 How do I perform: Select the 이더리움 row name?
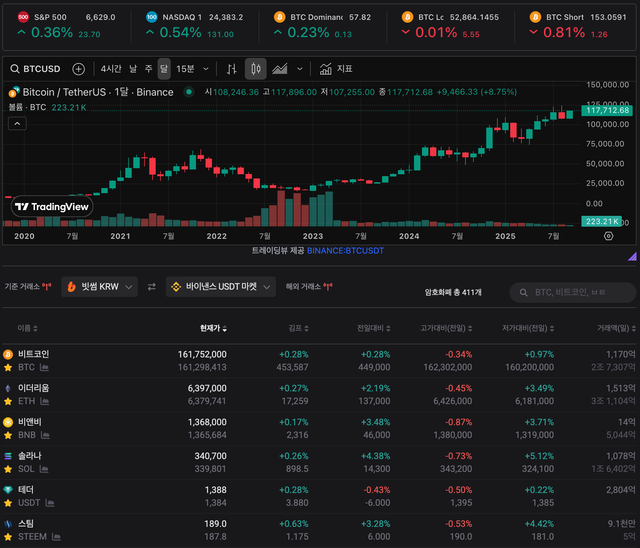pyautogui.click(x=33, y=388)
